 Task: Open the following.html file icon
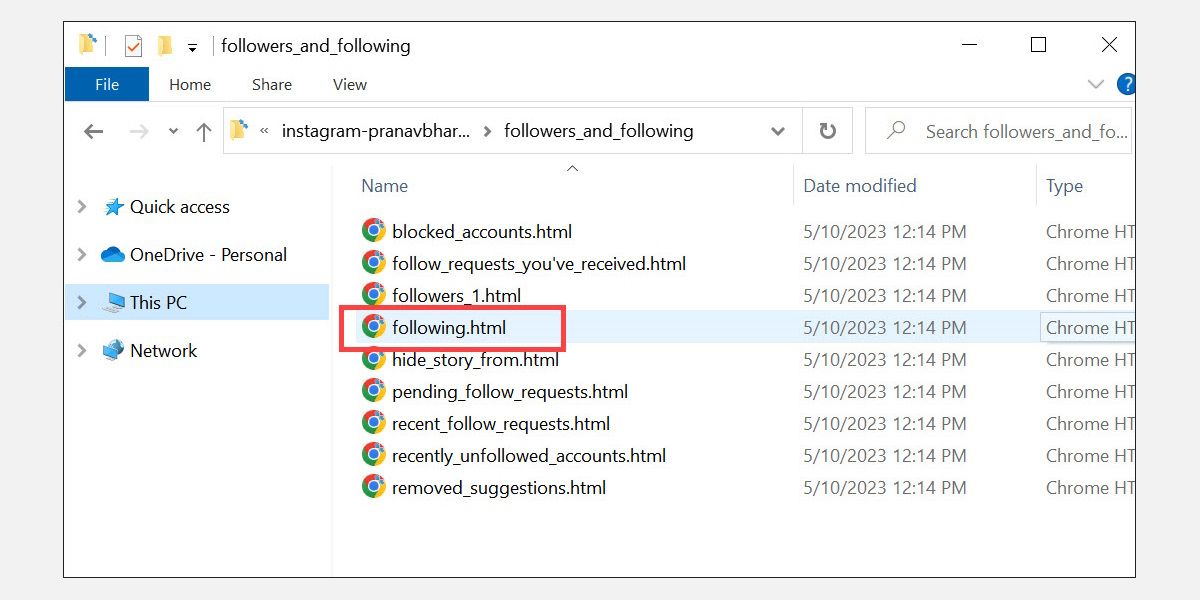coord(373,327)
